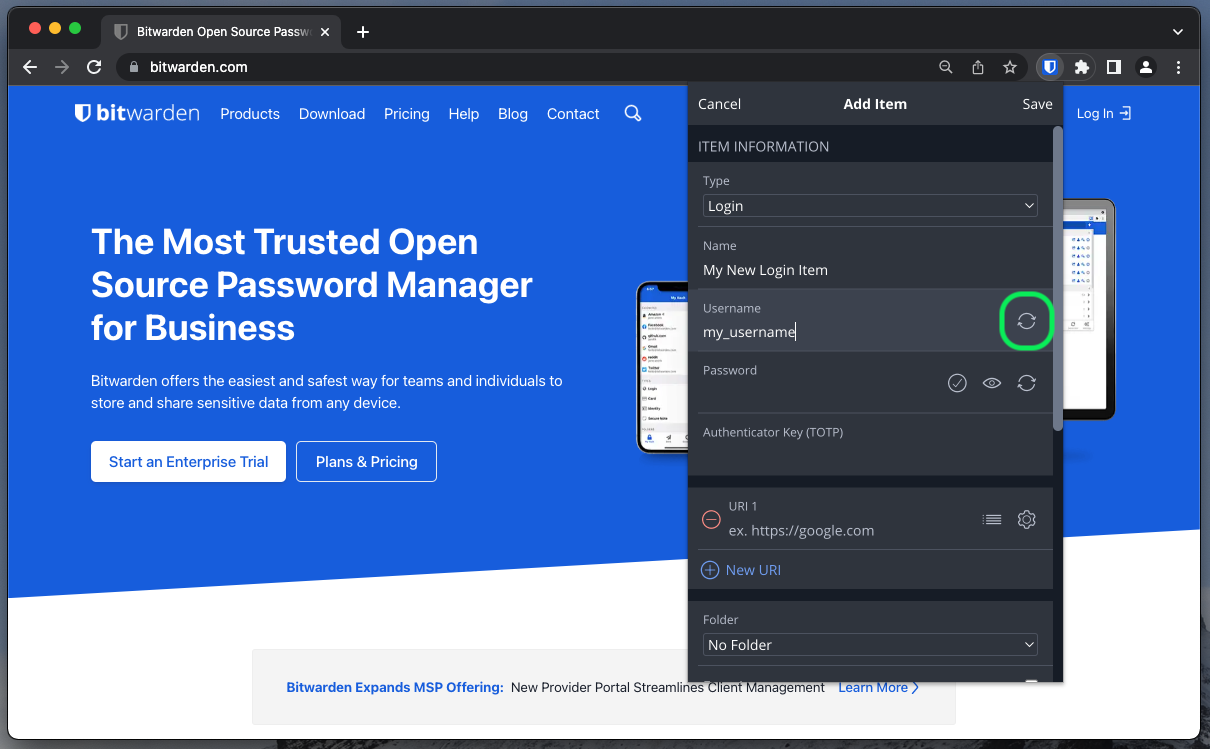Bookmark this page with the star icon

[1010, 67]
